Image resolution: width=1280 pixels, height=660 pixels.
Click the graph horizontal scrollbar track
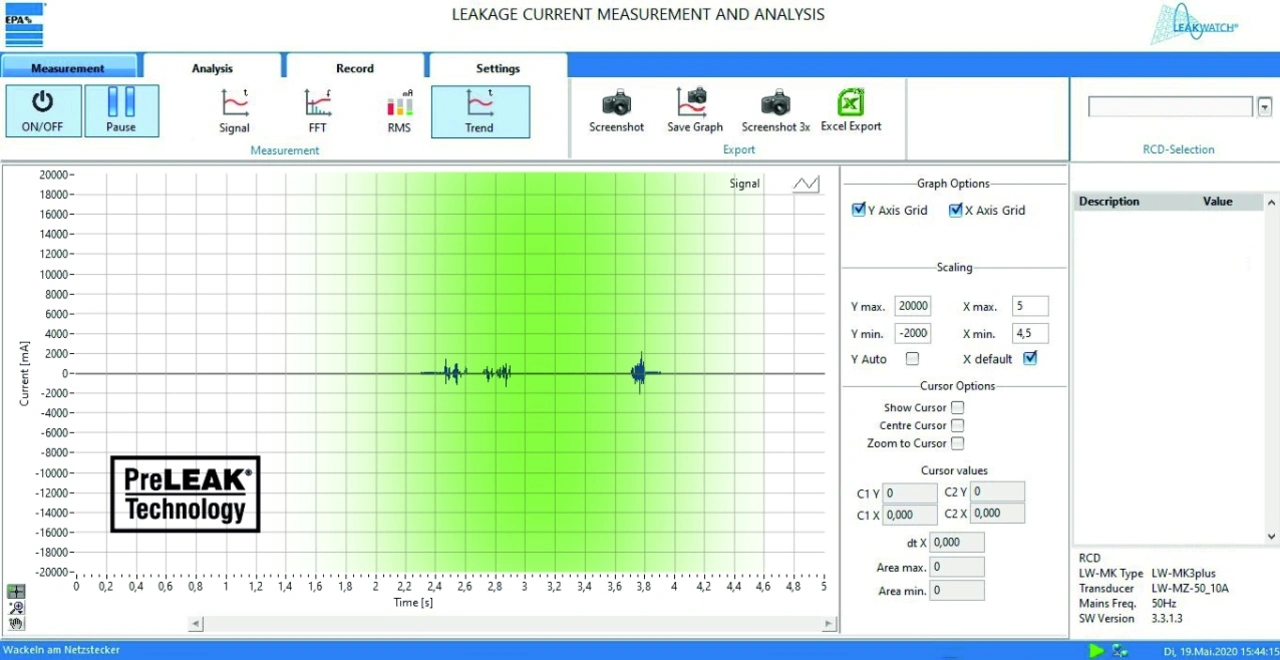[x=510, y=624]
